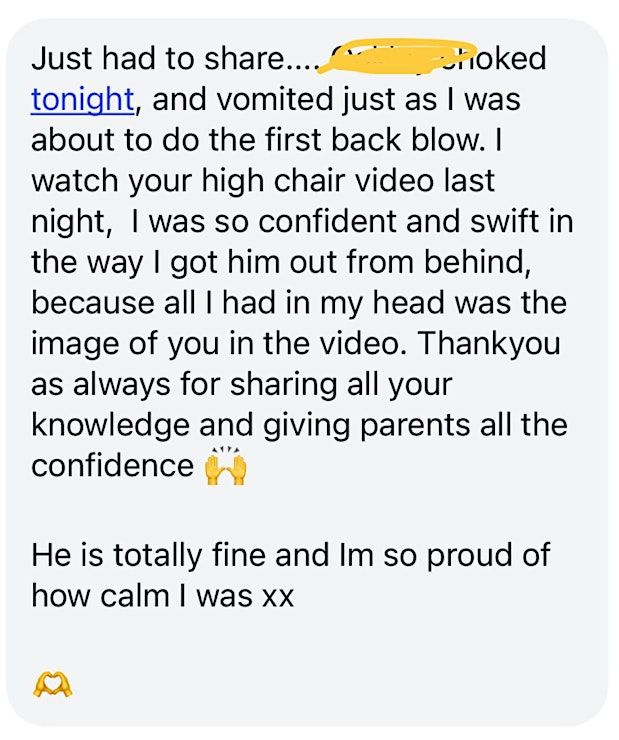Click the heart hands emoji below message
Viewport: 619px width, 740px height.
click(x=53, y=684)
